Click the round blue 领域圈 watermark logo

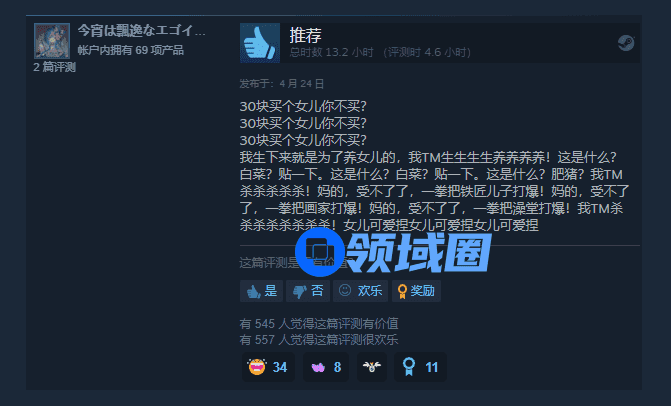point(320,252)
